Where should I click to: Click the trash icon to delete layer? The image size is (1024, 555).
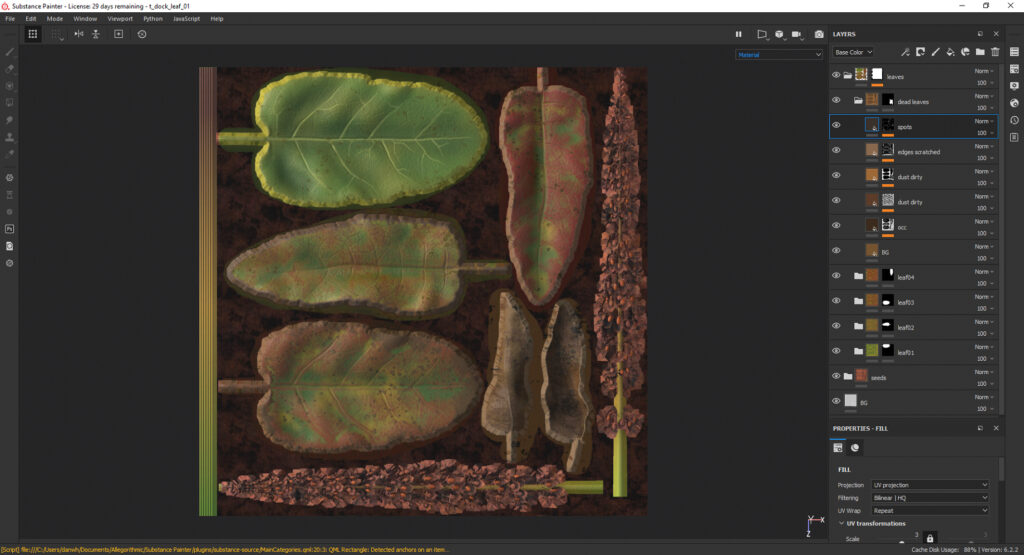pos(996,52)
